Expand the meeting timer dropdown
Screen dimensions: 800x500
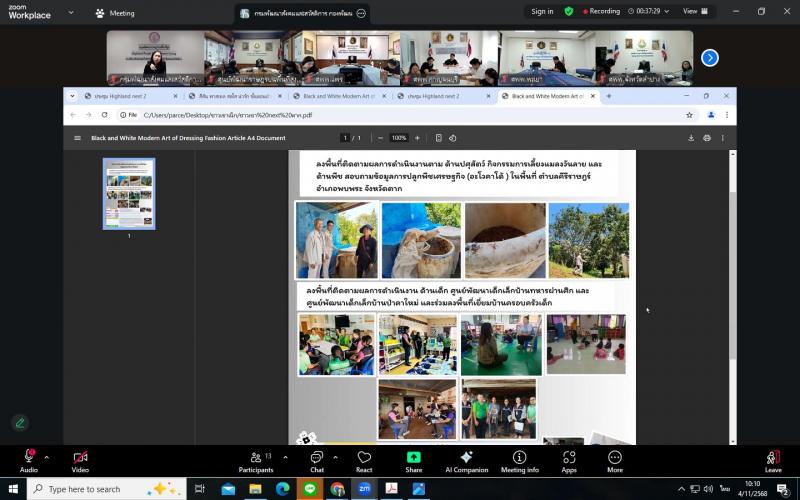point(666,11)
